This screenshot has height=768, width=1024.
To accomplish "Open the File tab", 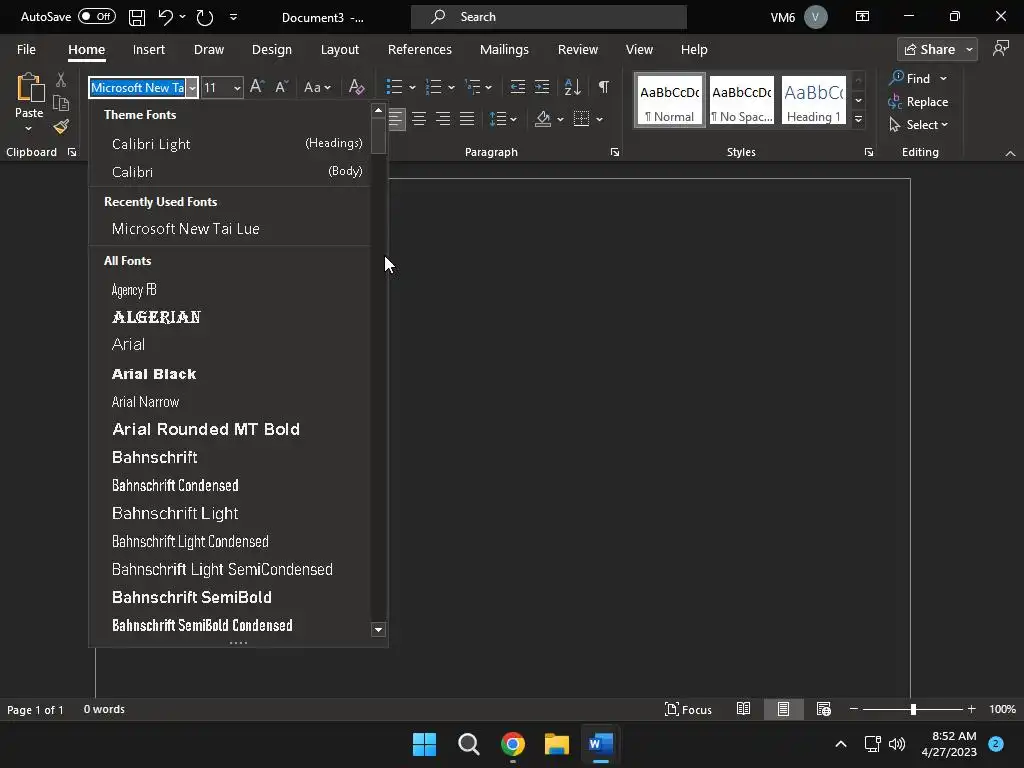I will (26, 50).
